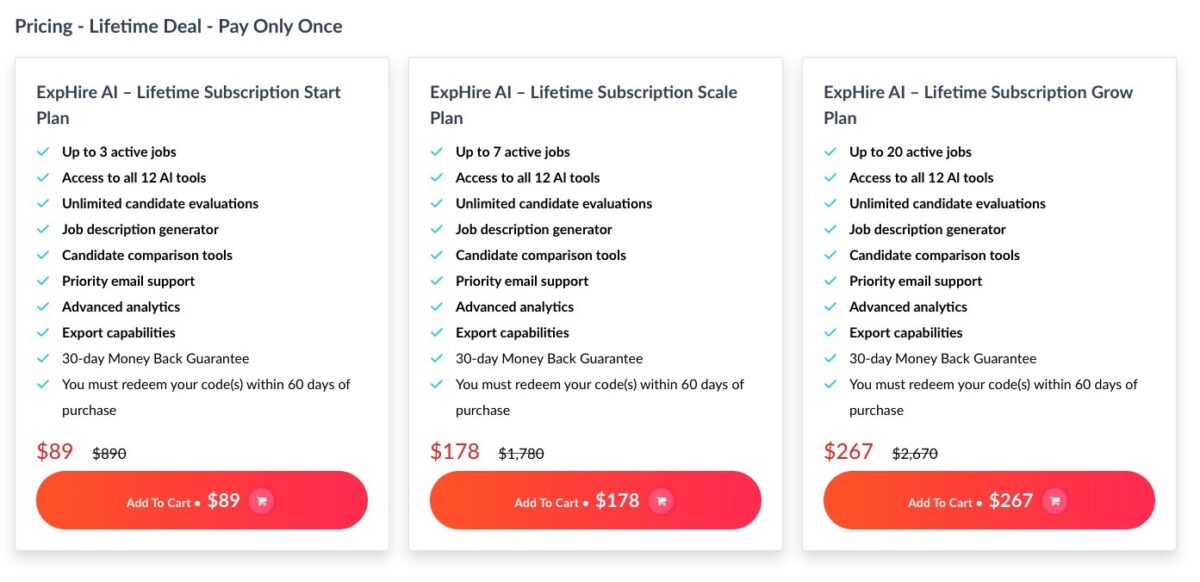Screen dimensions: 1200x582
Task: Click cart icon on $89 button
Action: [x=261, y=501]
